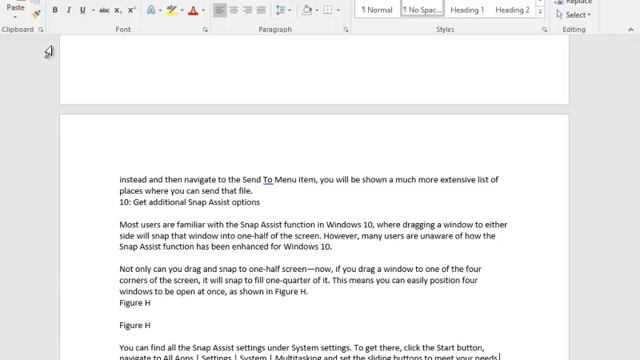Viewport: 640px width, 360px height.
Task: Justify the paragraph text
Action: point(261,10)
